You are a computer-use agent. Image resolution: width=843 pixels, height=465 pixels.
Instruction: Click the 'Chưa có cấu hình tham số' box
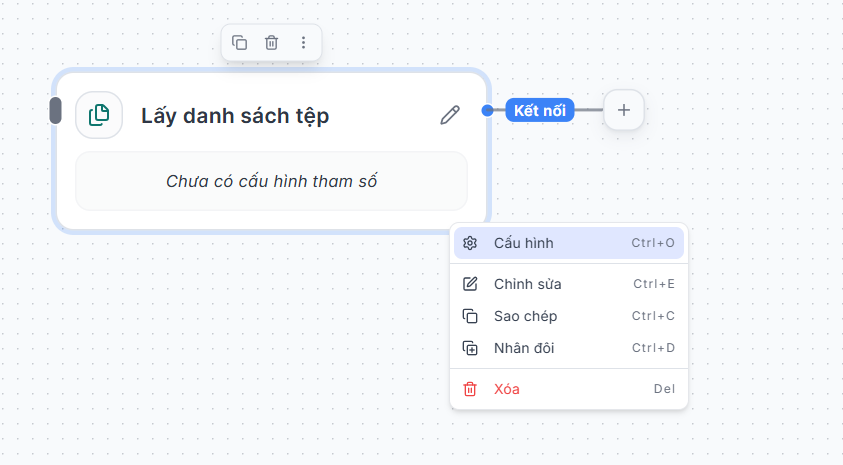(272, 181)
